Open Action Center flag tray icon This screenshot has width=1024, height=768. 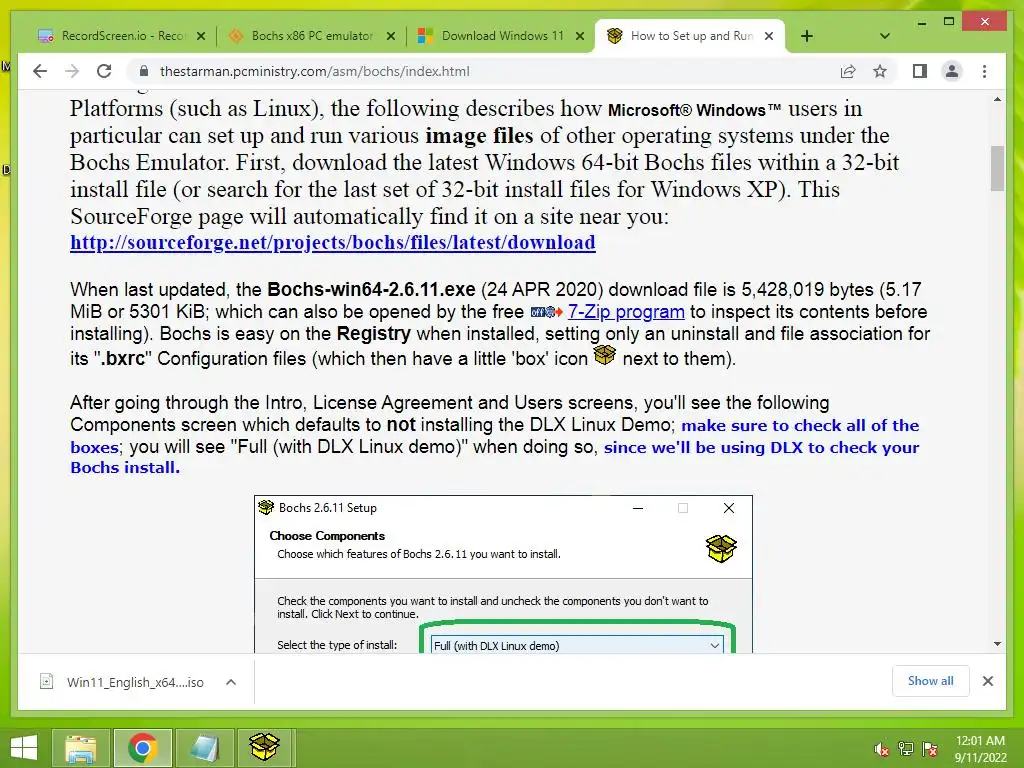click(x=930, y=749)
